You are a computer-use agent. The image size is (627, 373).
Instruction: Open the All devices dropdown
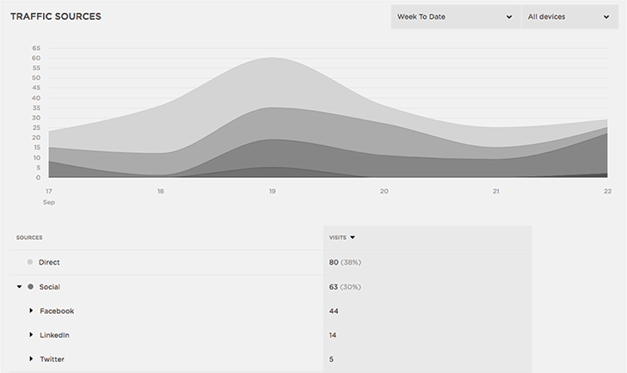coord(570,17)
